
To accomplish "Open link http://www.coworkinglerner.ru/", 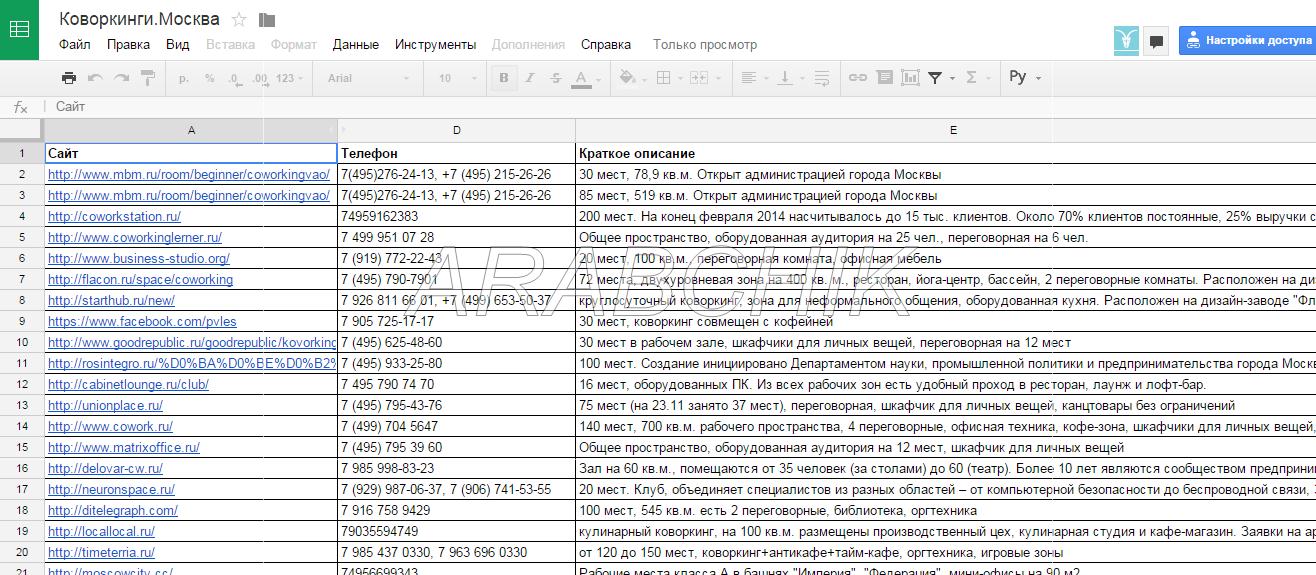I will tap(135, 237).
